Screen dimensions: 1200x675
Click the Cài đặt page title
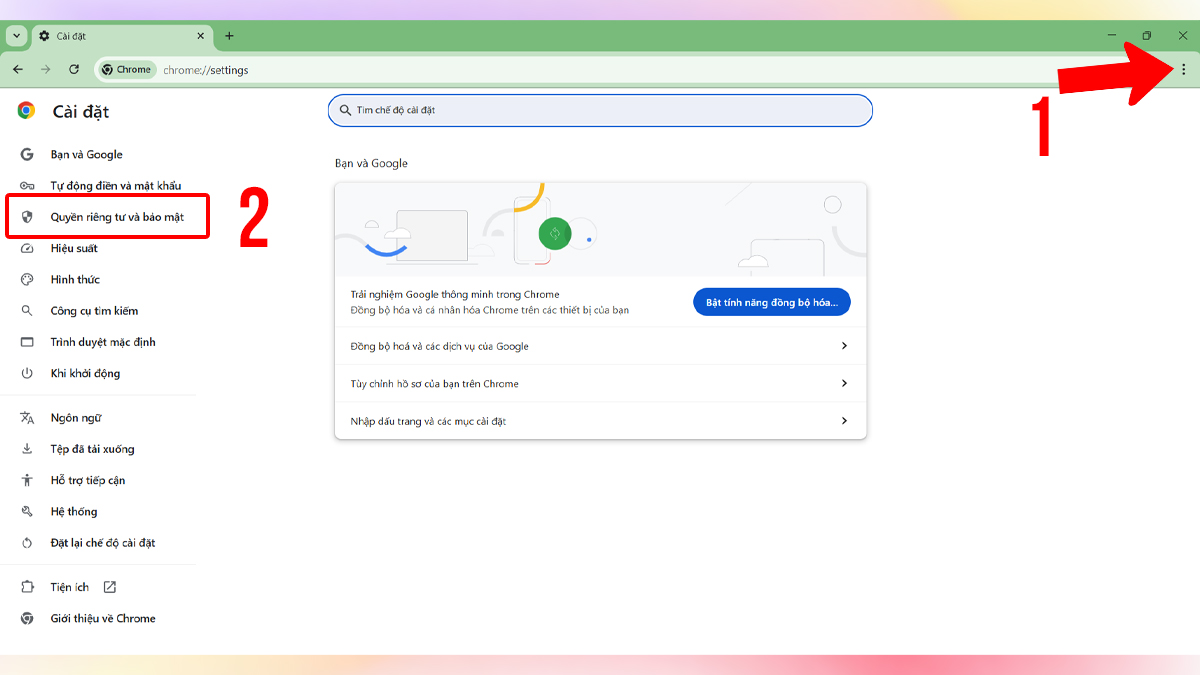(81, 111)
